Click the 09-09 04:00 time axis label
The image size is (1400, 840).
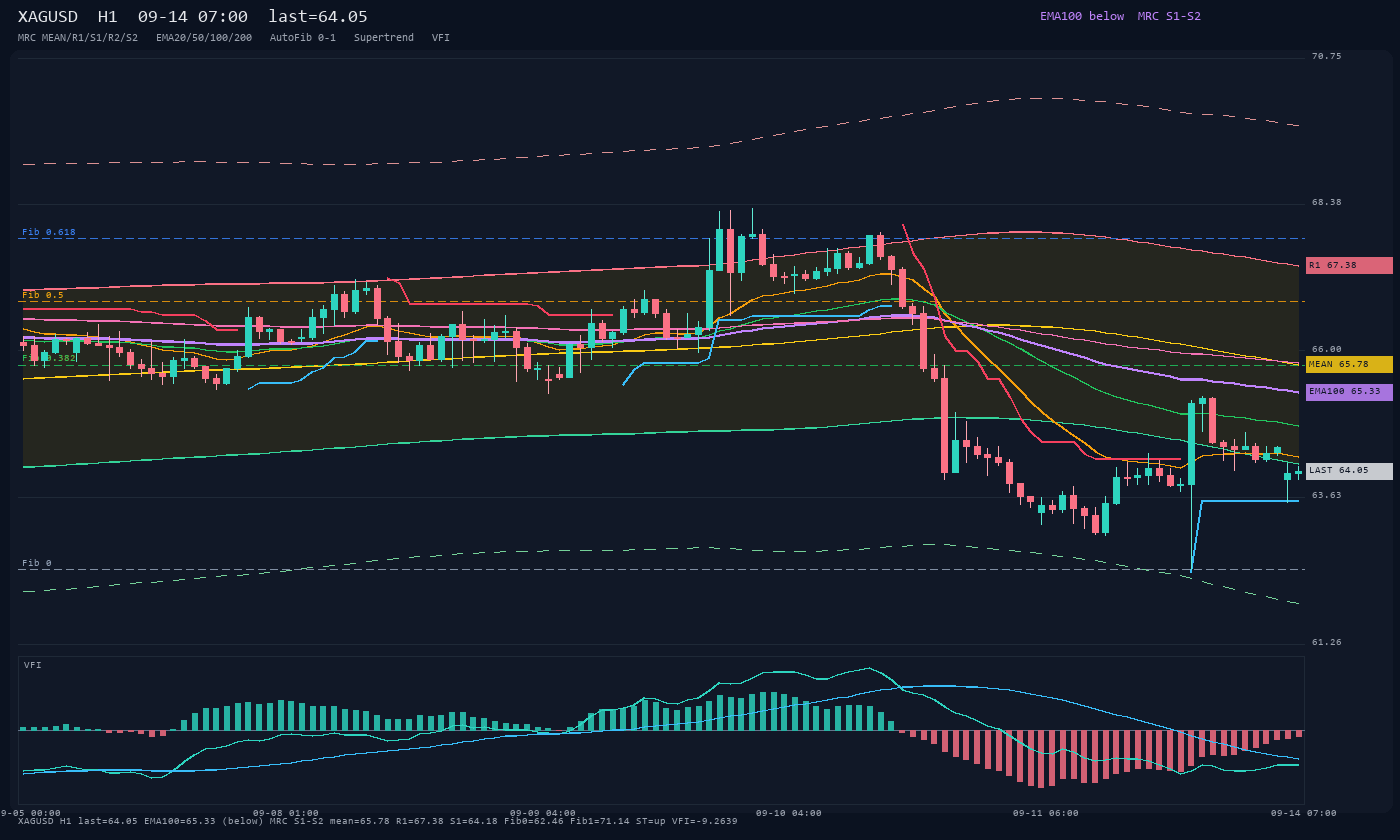pyautogui.click(x=543, y=813)
